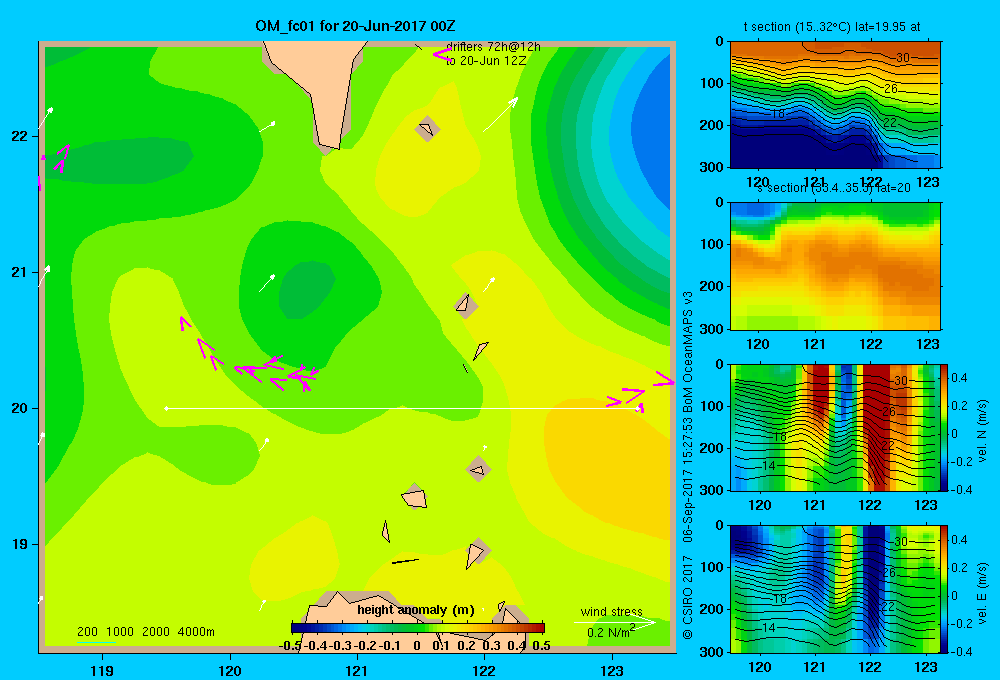This screenshot has width=1000, height=680.
Task: Click depth label 100 on vel. N axis
Action: click(711, 406)
